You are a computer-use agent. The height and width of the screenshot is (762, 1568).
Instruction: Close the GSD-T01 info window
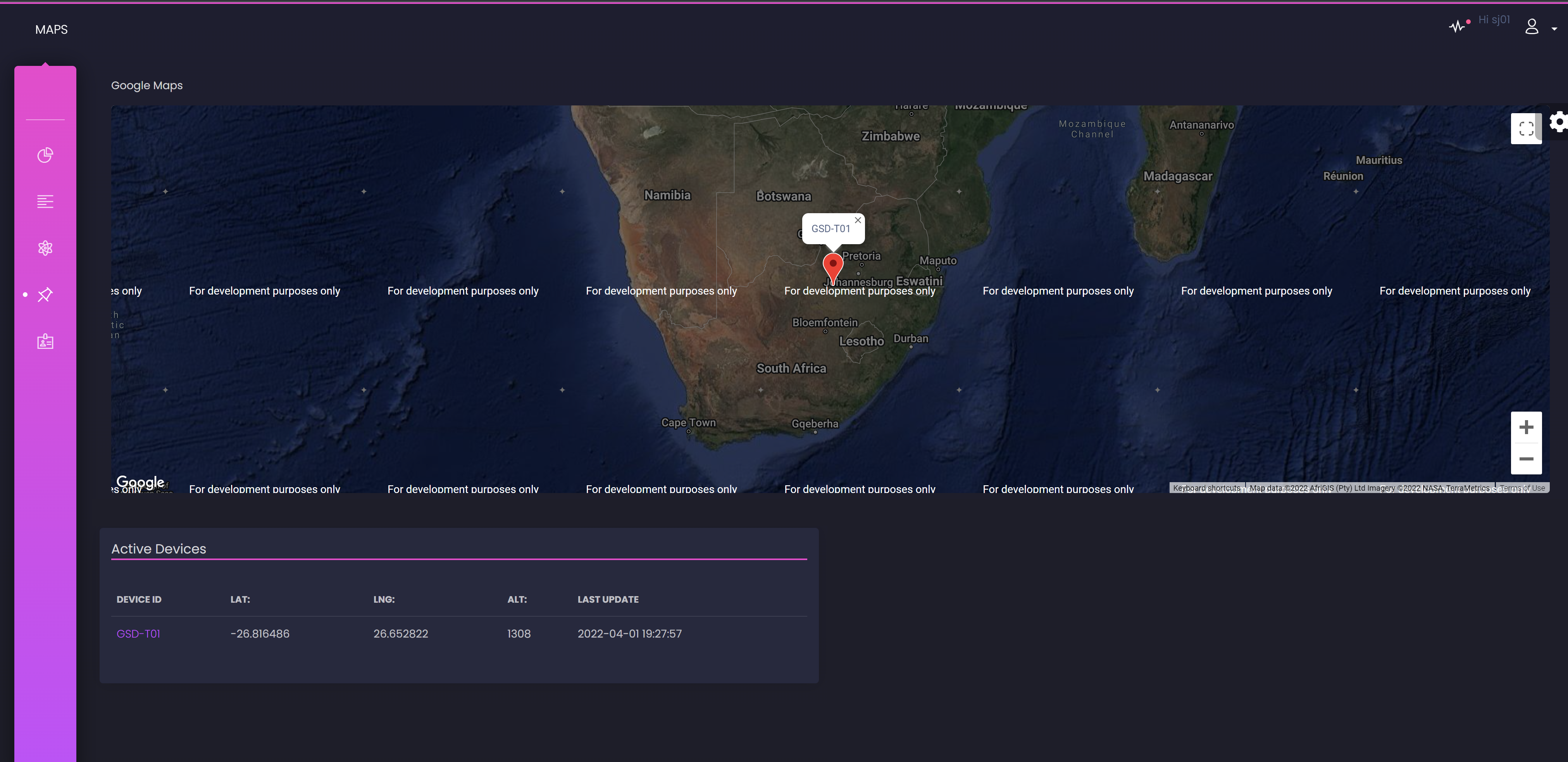tap(858, 220)
